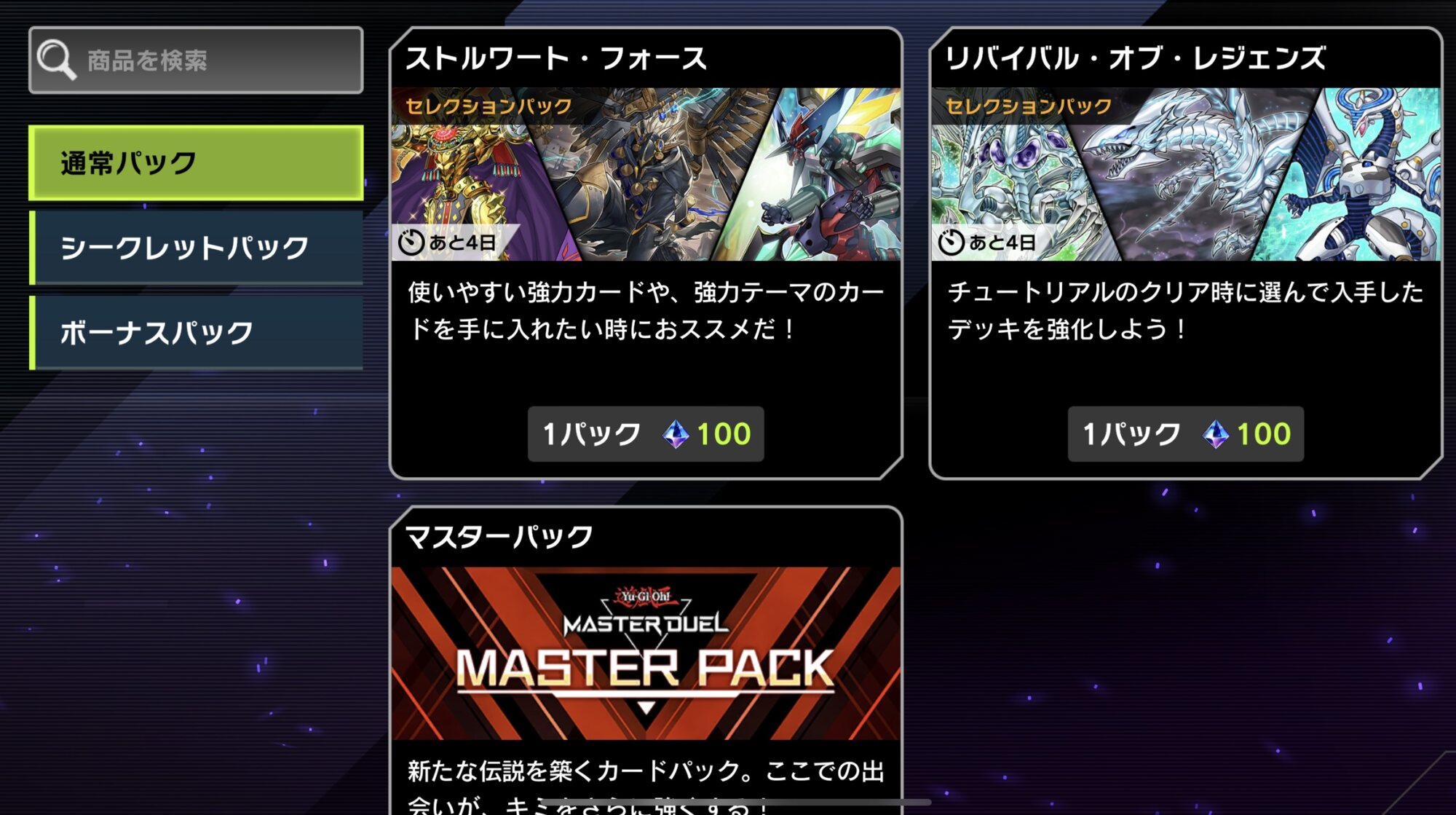The height and width of the screenshot is (815, 1456).
Task: Click the セレクションパック label on ストルワート・フォース
Action: (488, 106)
